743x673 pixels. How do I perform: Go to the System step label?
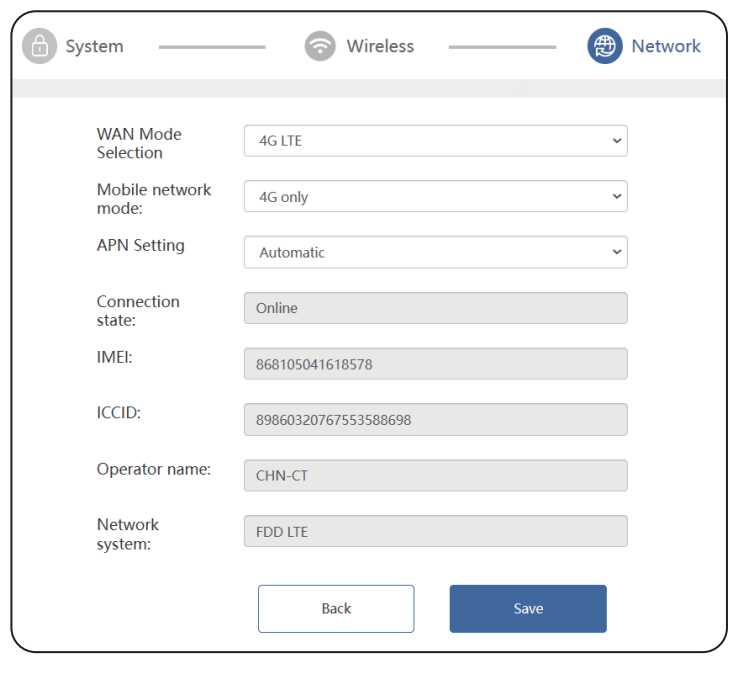(95, 46)
